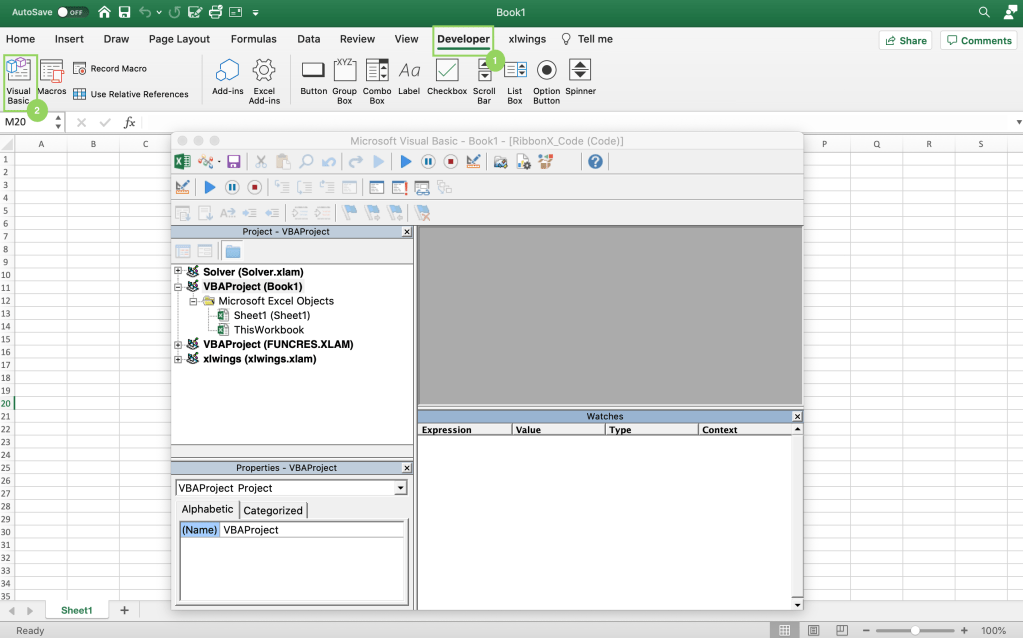
Task: Click the zoom slider in status bar
Action: tap(915, 630)
